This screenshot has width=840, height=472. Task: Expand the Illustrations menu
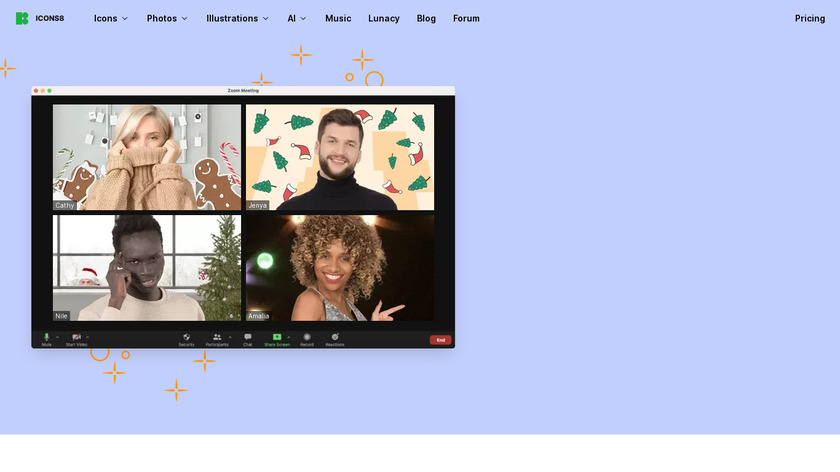click(x=237, y=18)
